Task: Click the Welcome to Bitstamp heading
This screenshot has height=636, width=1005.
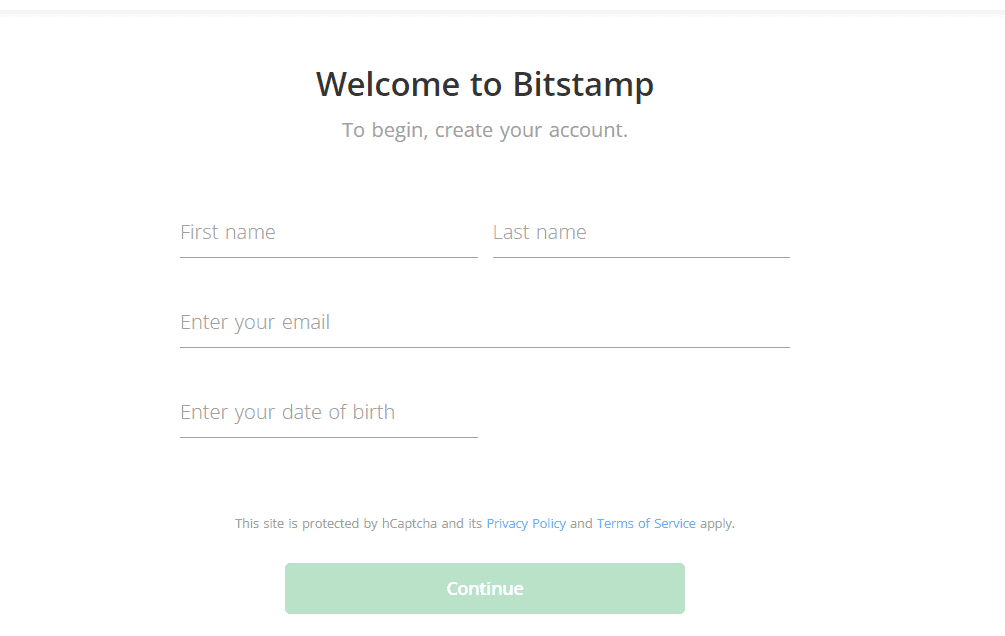Action: click(485, 84)
